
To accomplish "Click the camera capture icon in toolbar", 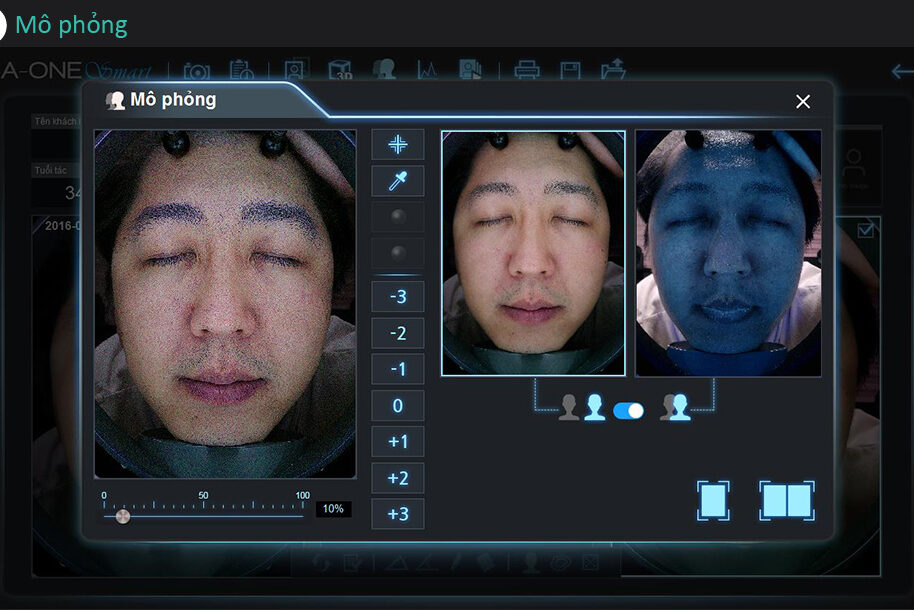I will coord(197,71).
